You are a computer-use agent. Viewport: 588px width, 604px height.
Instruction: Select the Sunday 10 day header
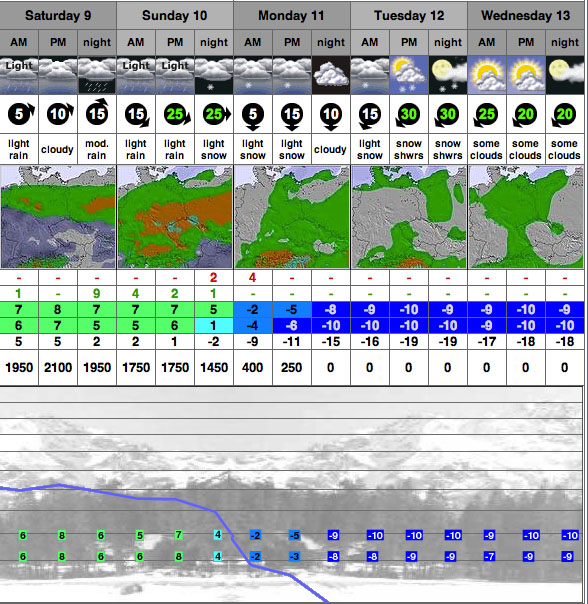coord(175,15)
